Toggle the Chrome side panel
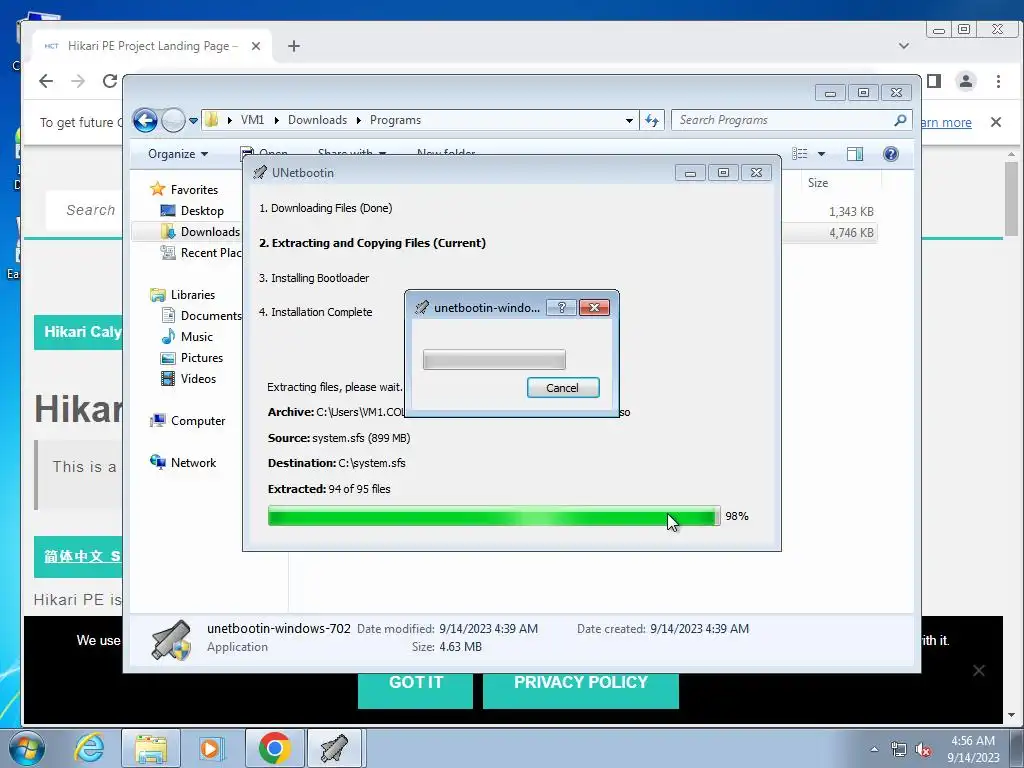1024x768 pixels. point(934,81)
